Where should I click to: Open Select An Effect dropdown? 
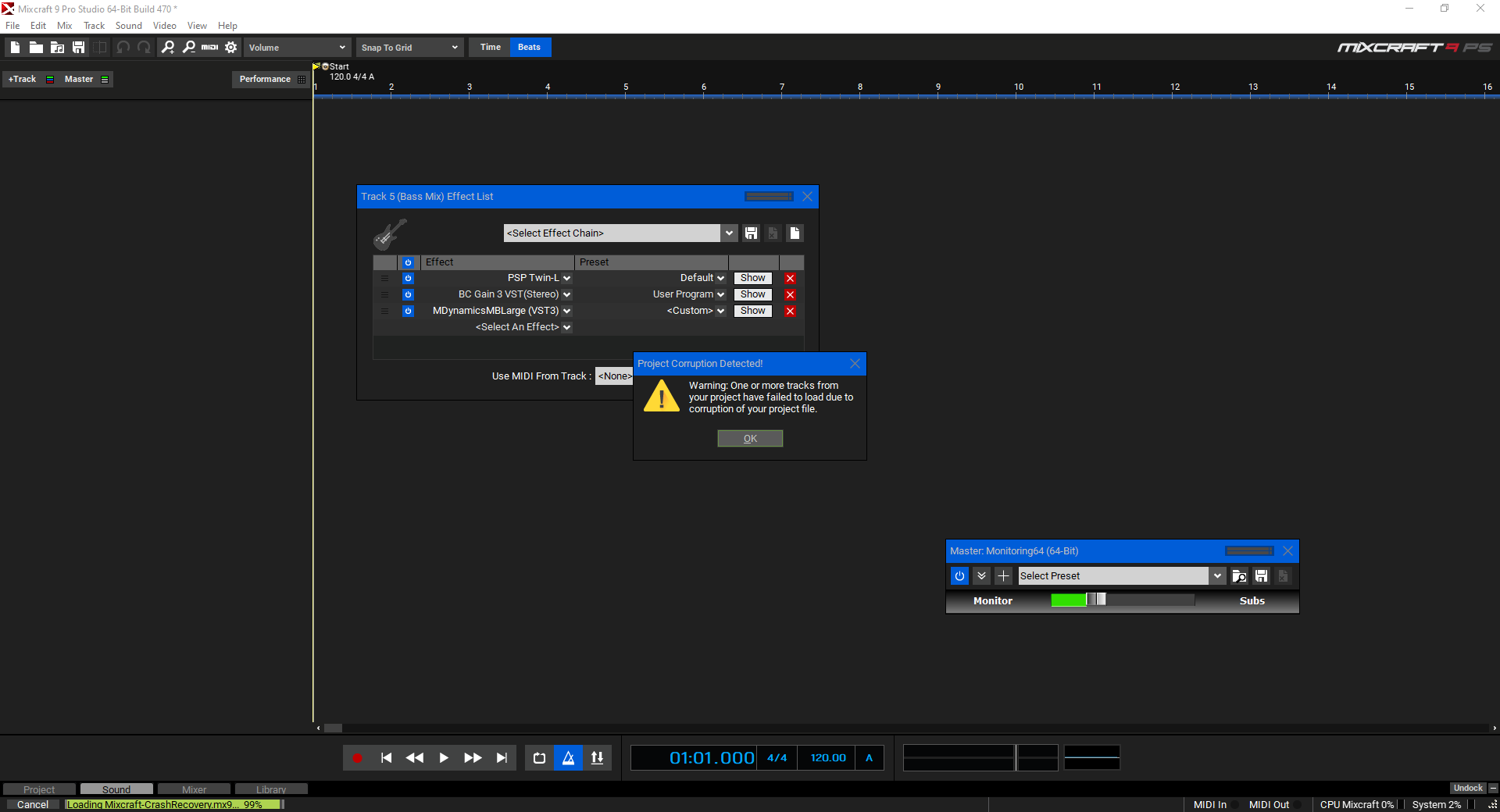pyautogui.click(x=567, y=328)
